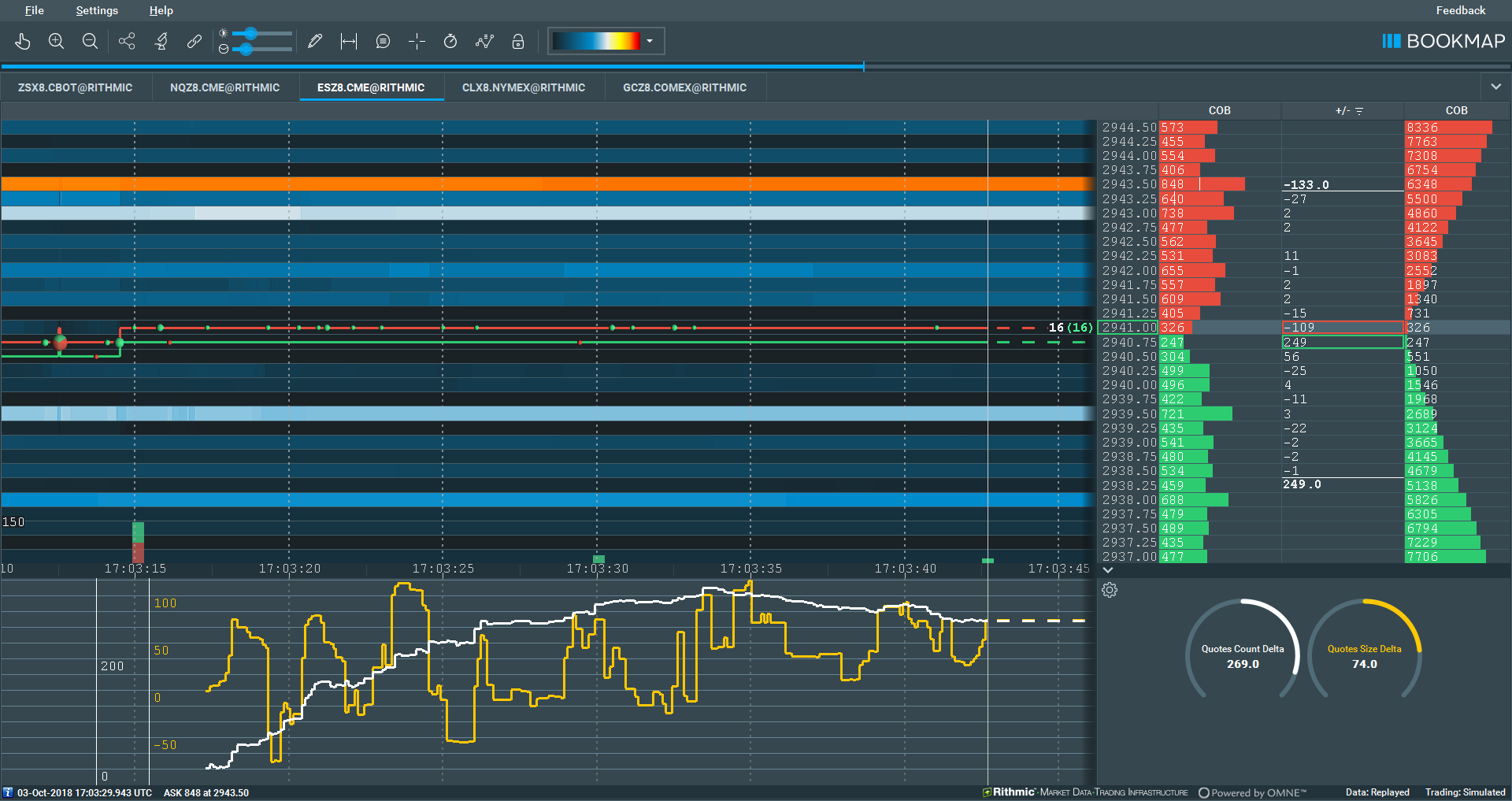Select the horizontal measure tool
This screenshot has width=1512, height=801.
[347, 41]
